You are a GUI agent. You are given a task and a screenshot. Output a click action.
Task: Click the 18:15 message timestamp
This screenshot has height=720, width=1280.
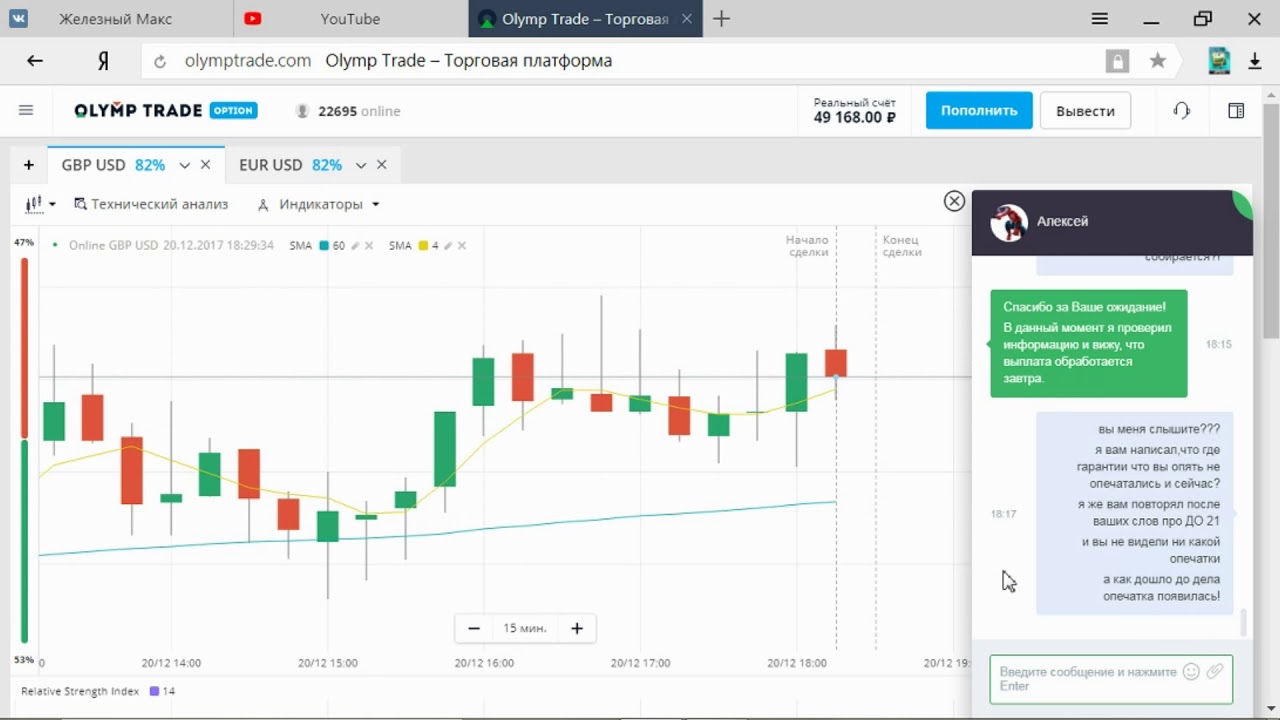click(x=1218, y=344)
